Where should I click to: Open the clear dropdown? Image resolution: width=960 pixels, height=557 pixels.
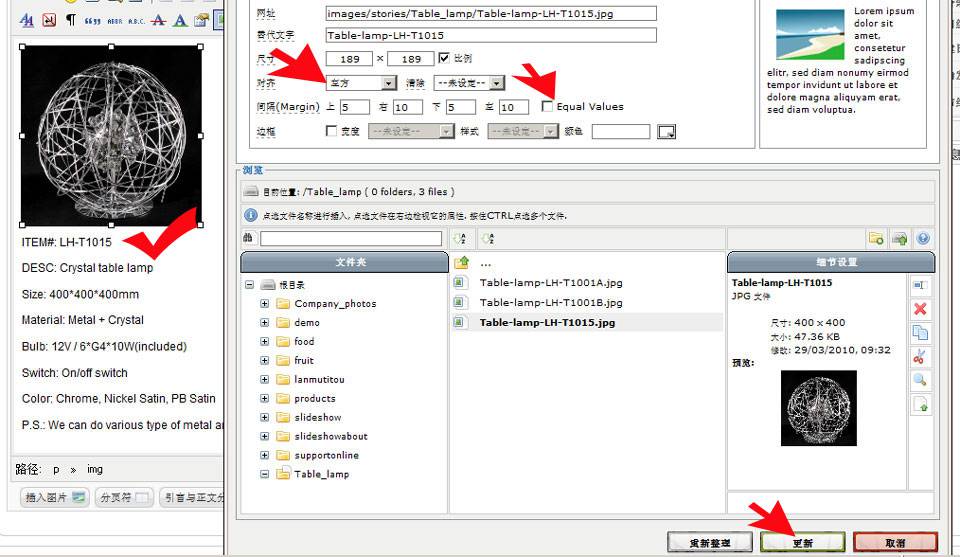(x=469, y=83)
